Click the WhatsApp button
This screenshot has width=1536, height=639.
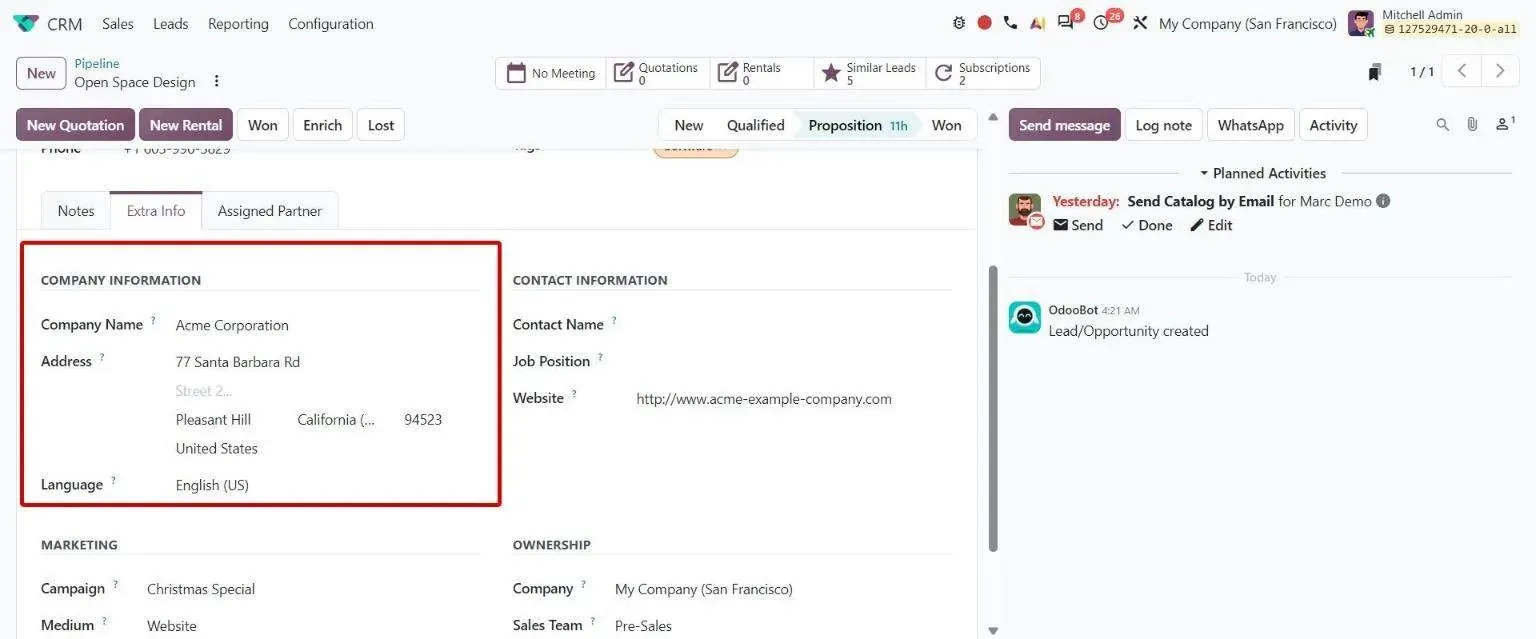pyautogui.click(x=1250, y=125)
